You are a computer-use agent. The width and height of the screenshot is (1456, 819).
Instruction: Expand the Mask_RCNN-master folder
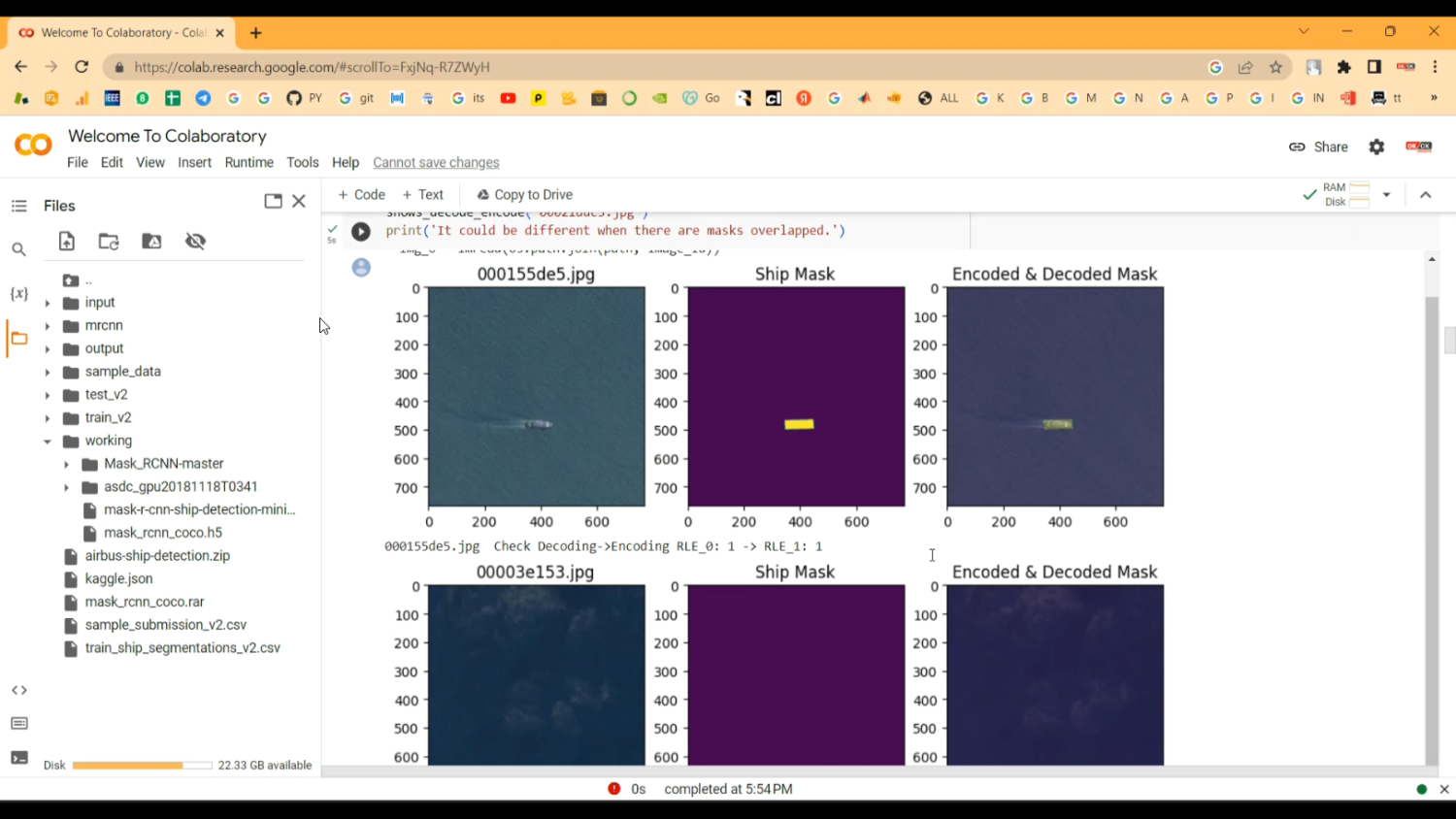point(67,464)
